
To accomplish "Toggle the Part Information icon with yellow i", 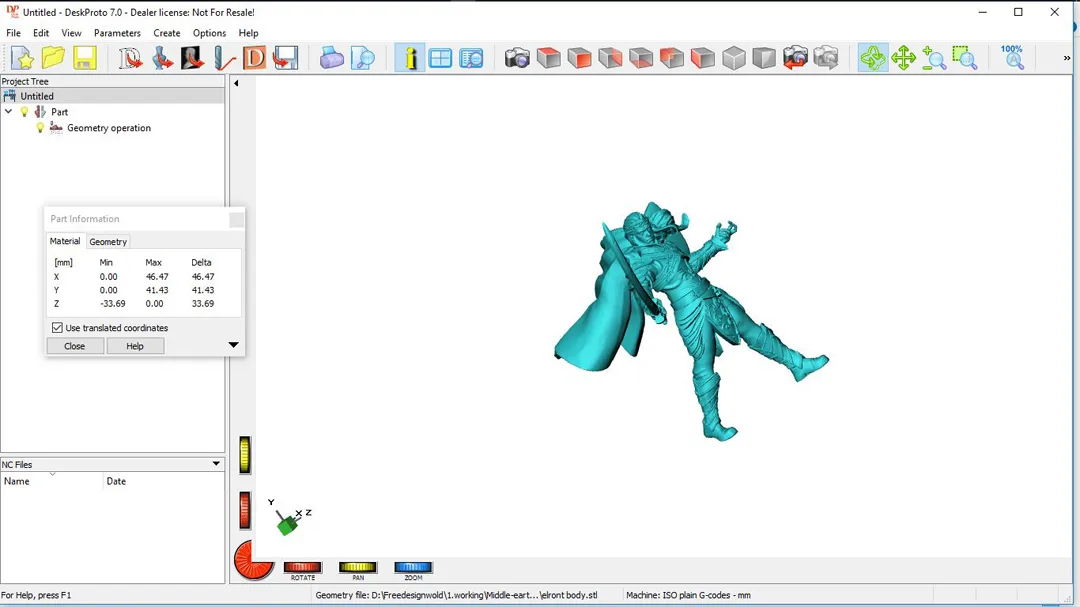I will pos(410,58).
